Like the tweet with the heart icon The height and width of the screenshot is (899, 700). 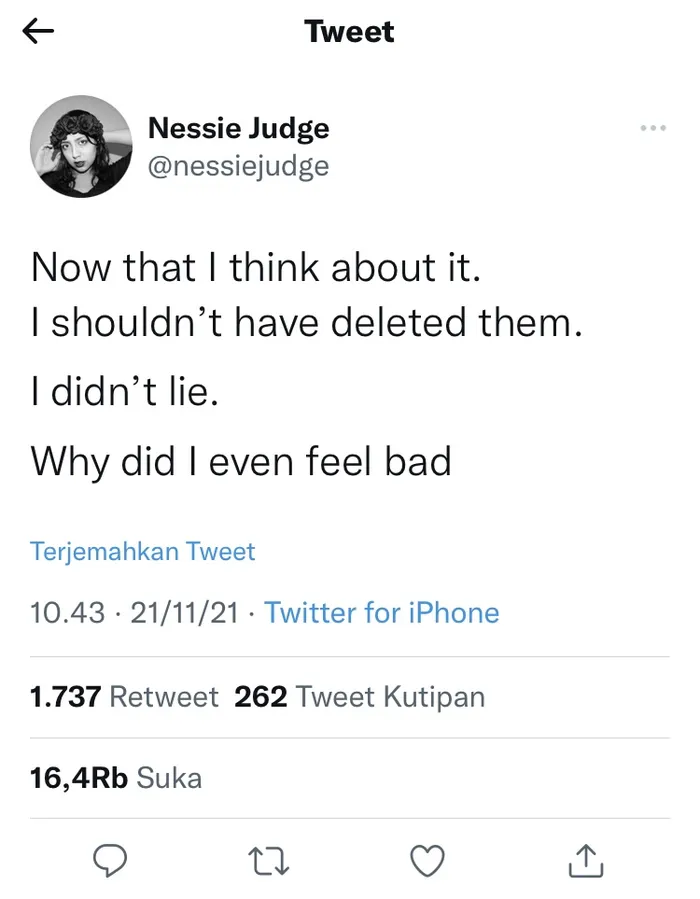tap(428, 860)
